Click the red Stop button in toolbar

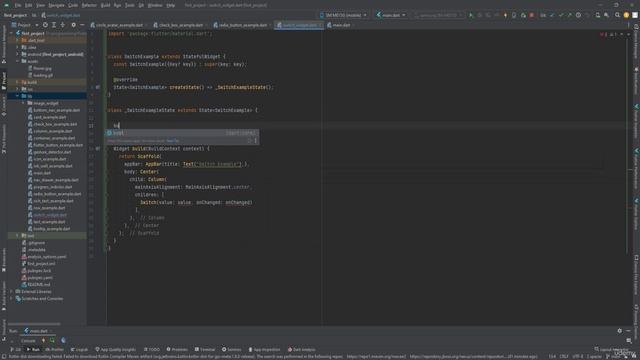click(x=531, y=15)
